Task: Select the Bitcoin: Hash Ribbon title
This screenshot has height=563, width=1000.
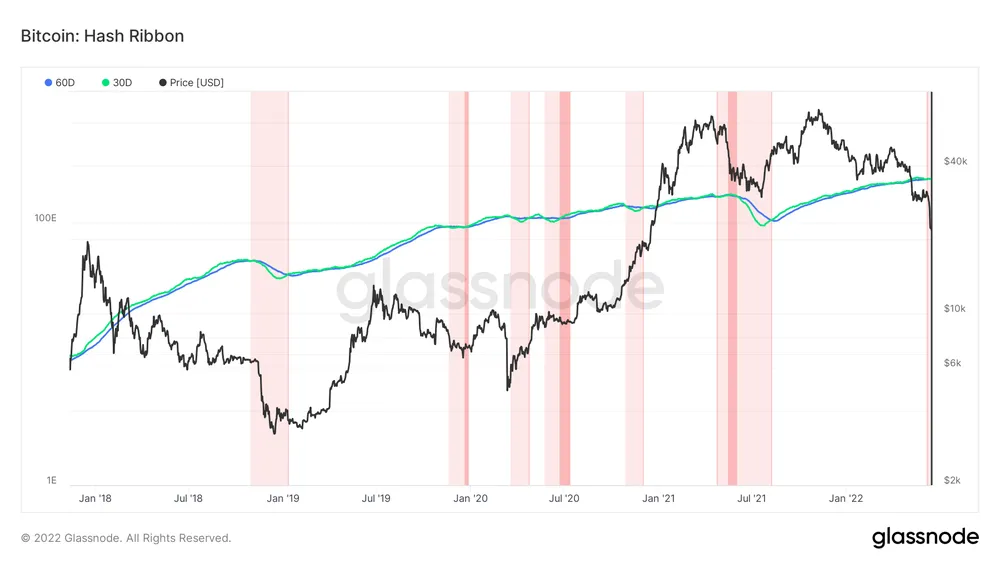Action: (x=102, y=36)
